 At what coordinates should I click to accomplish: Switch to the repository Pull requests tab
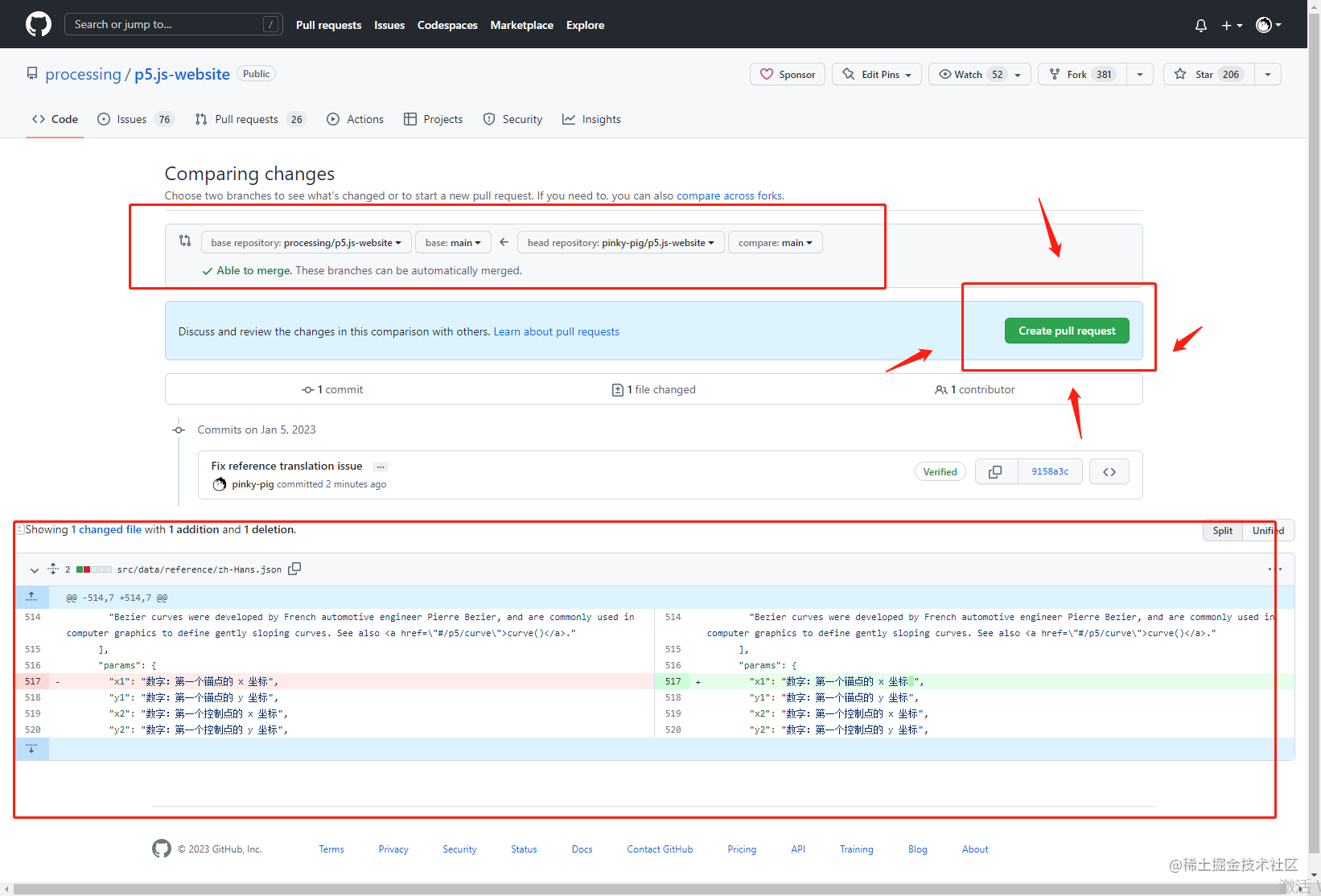(x=250, y=119)
